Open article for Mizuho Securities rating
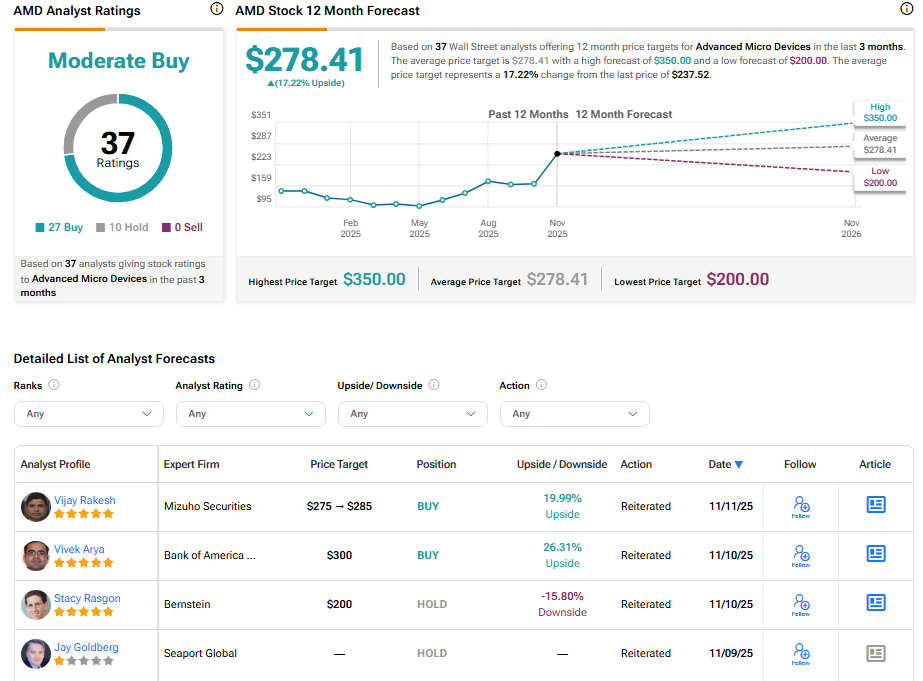 click(875, 505)
